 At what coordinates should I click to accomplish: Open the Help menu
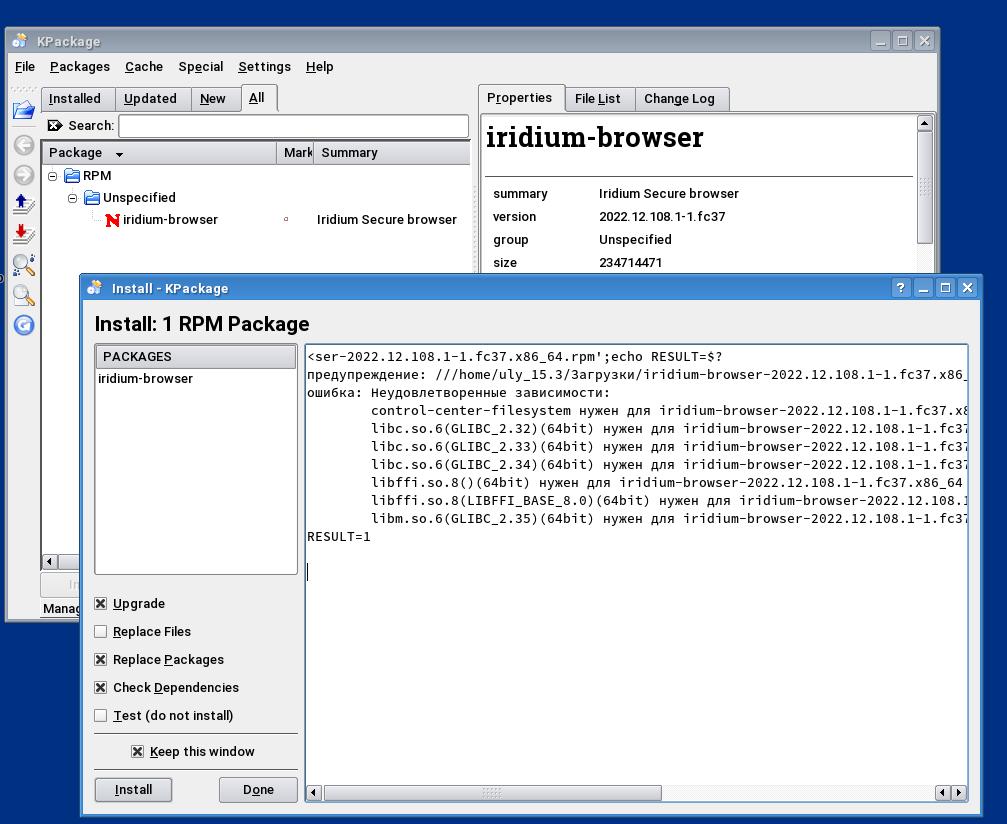tap(319, 67)
